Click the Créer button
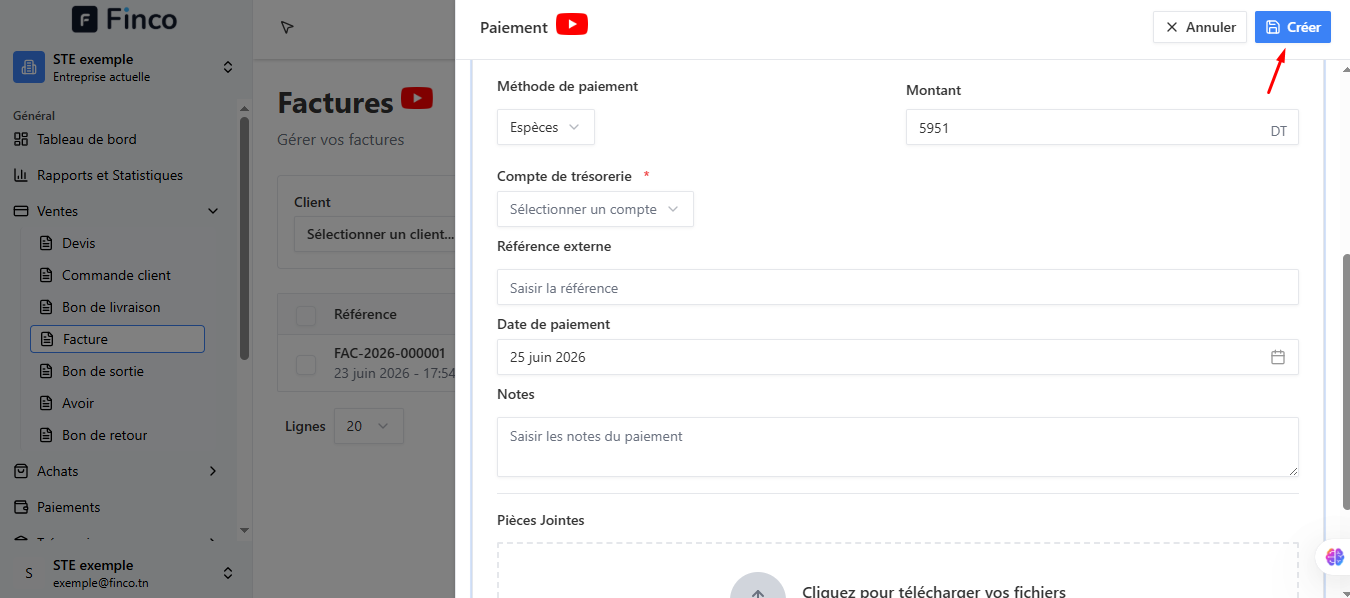The image size is (1350, 598). pos(1293,27)
